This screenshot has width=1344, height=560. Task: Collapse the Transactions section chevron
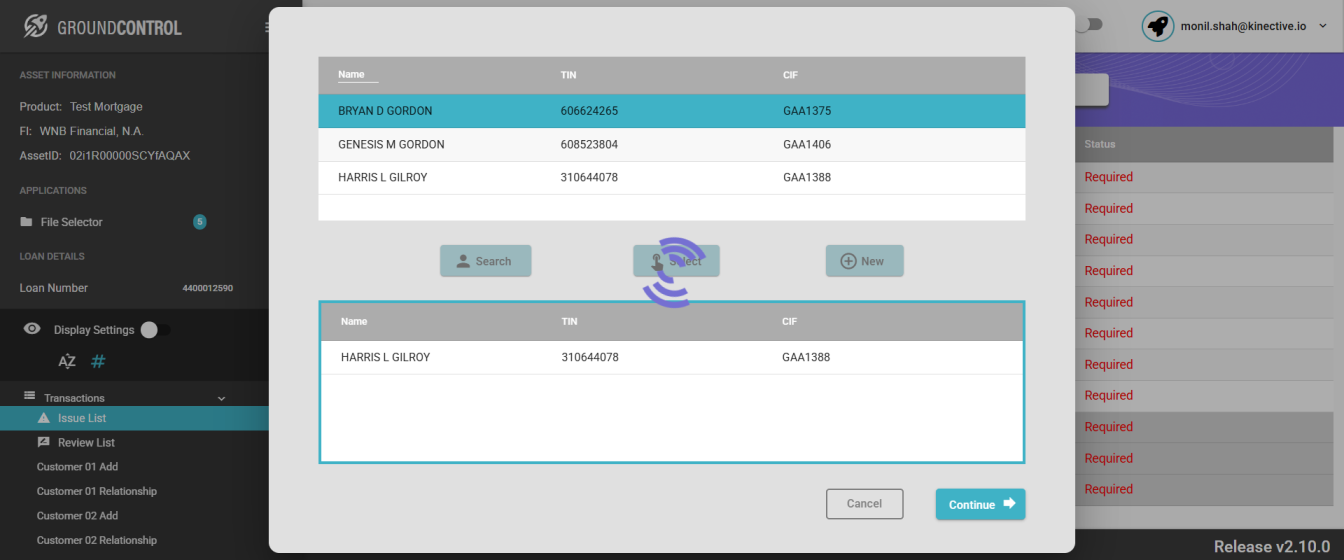click(221, 398)
